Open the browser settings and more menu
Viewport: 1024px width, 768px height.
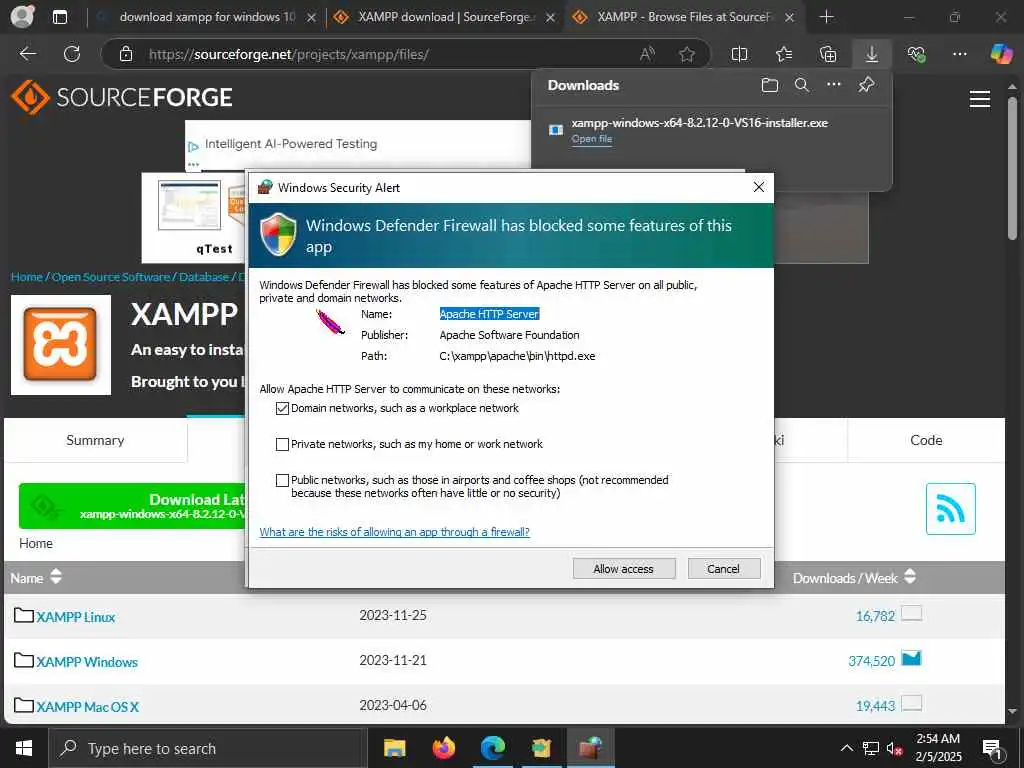coord(959,54)
